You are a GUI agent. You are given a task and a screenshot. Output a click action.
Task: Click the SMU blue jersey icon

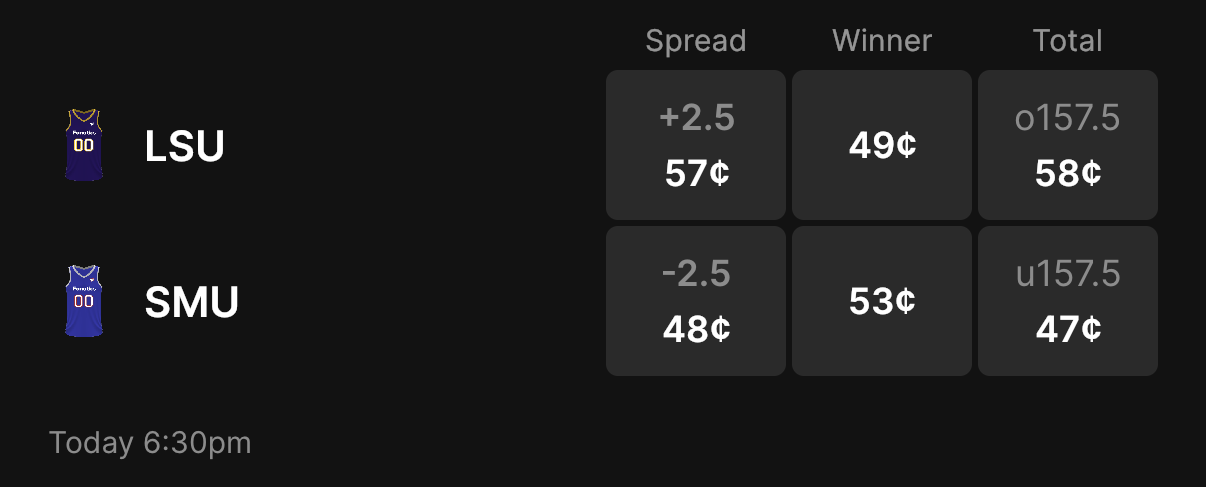pyautogui.click(x=84, y=301)
